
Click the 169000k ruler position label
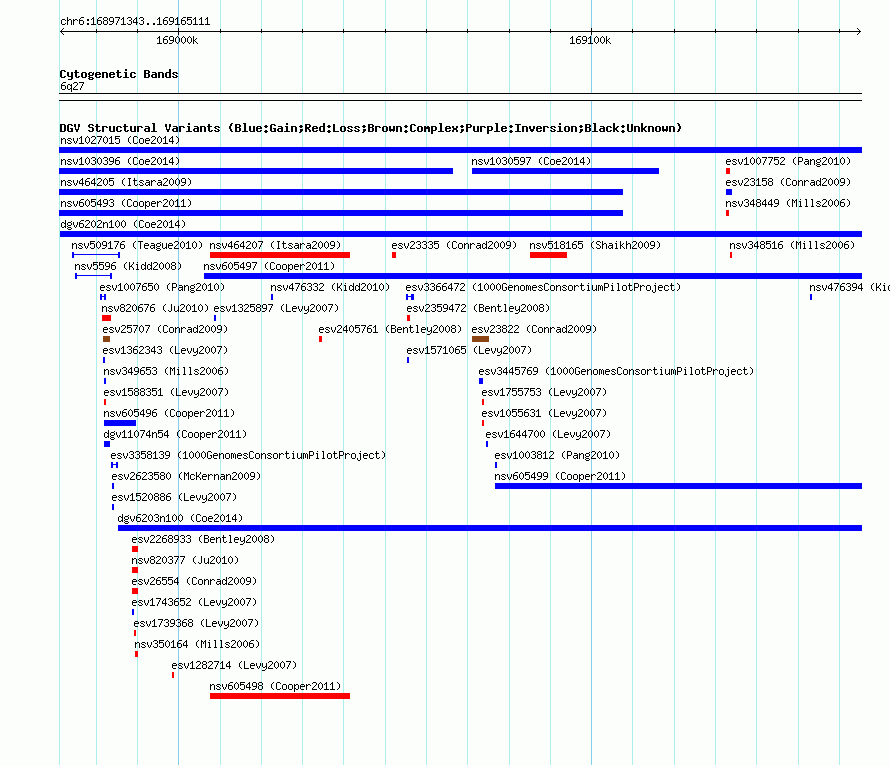[177, 40]
